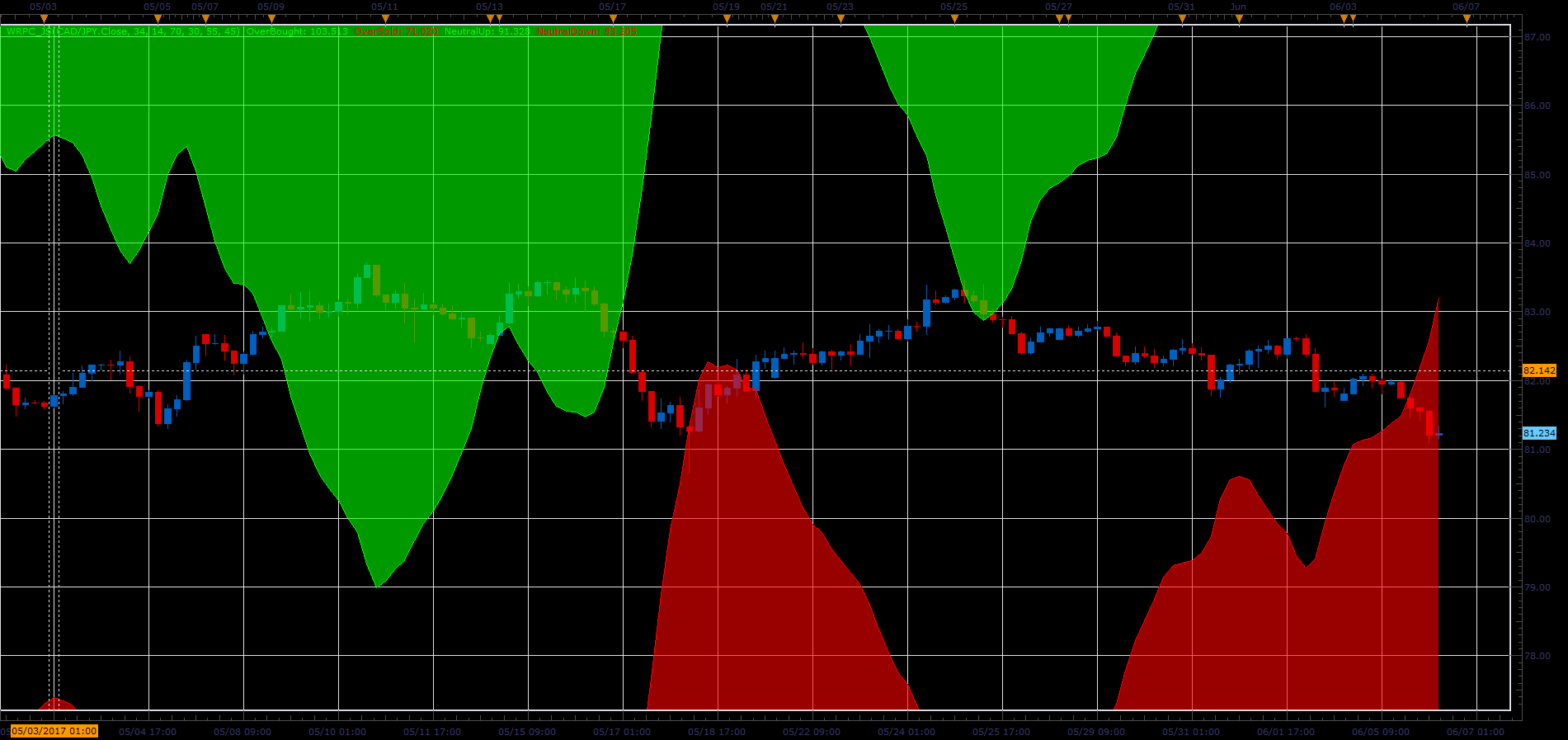The image size is (1568, 740).
Task: Click the orange day marker under 05/19
Action: tap(727, 18)
